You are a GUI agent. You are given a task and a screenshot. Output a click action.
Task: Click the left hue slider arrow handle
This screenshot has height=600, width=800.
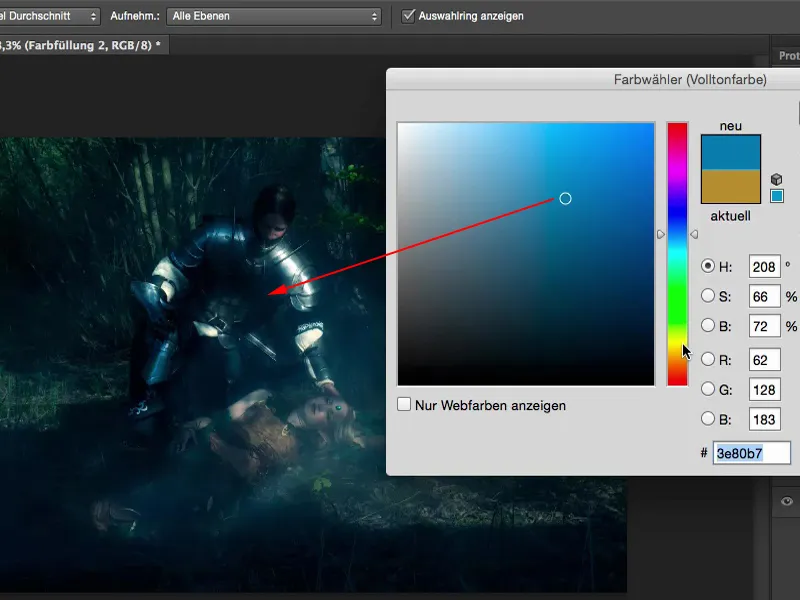click(661, 234)
